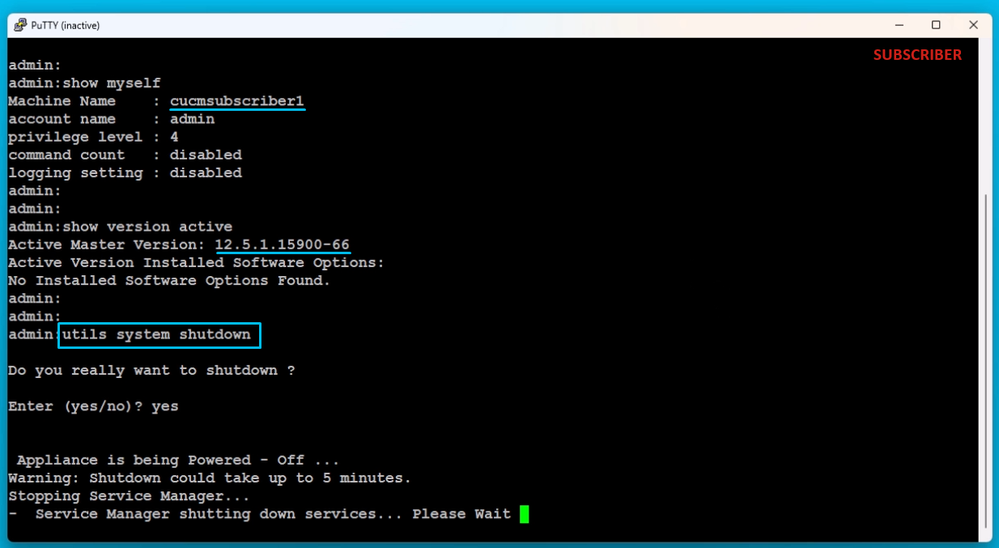Click the 'Enter (yes/no)? yes' line
999x548 pixels.
(x=93, y=407)
